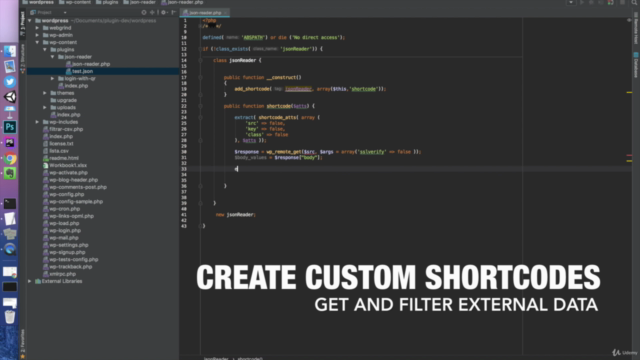Open Unity from the dock

pyautogui.click(x=10, y=97)
